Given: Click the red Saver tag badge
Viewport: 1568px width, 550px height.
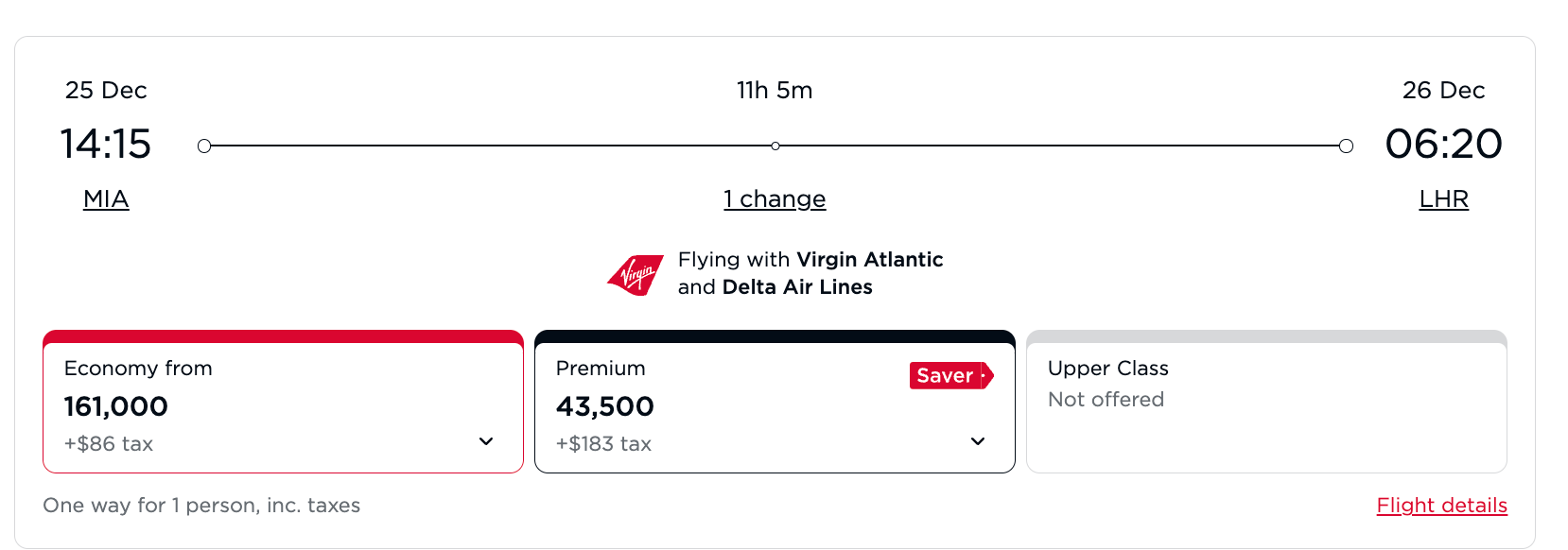Looking at the screenshot, I should coord(950,375).
